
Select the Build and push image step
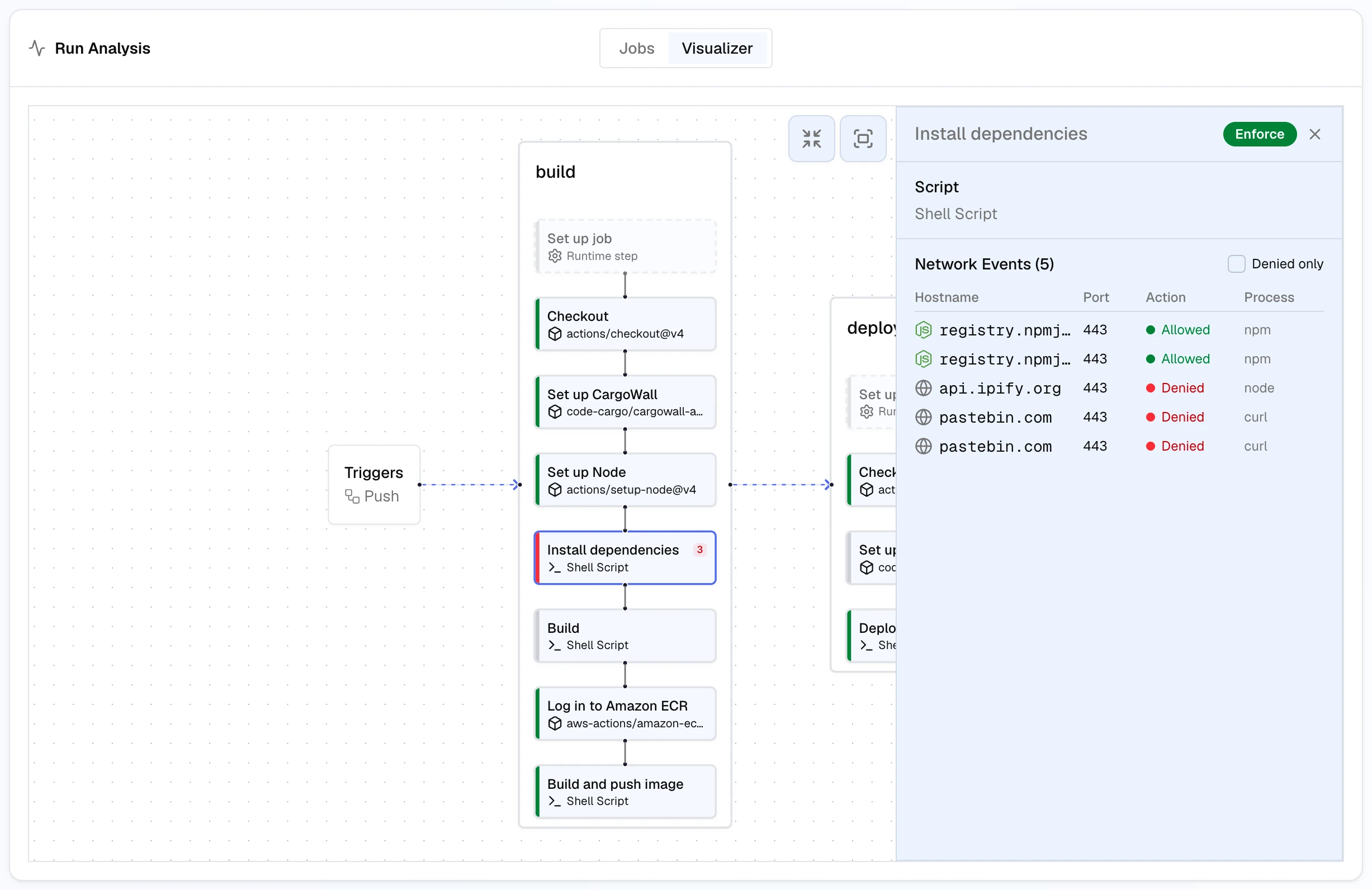(x=625, y=792)
